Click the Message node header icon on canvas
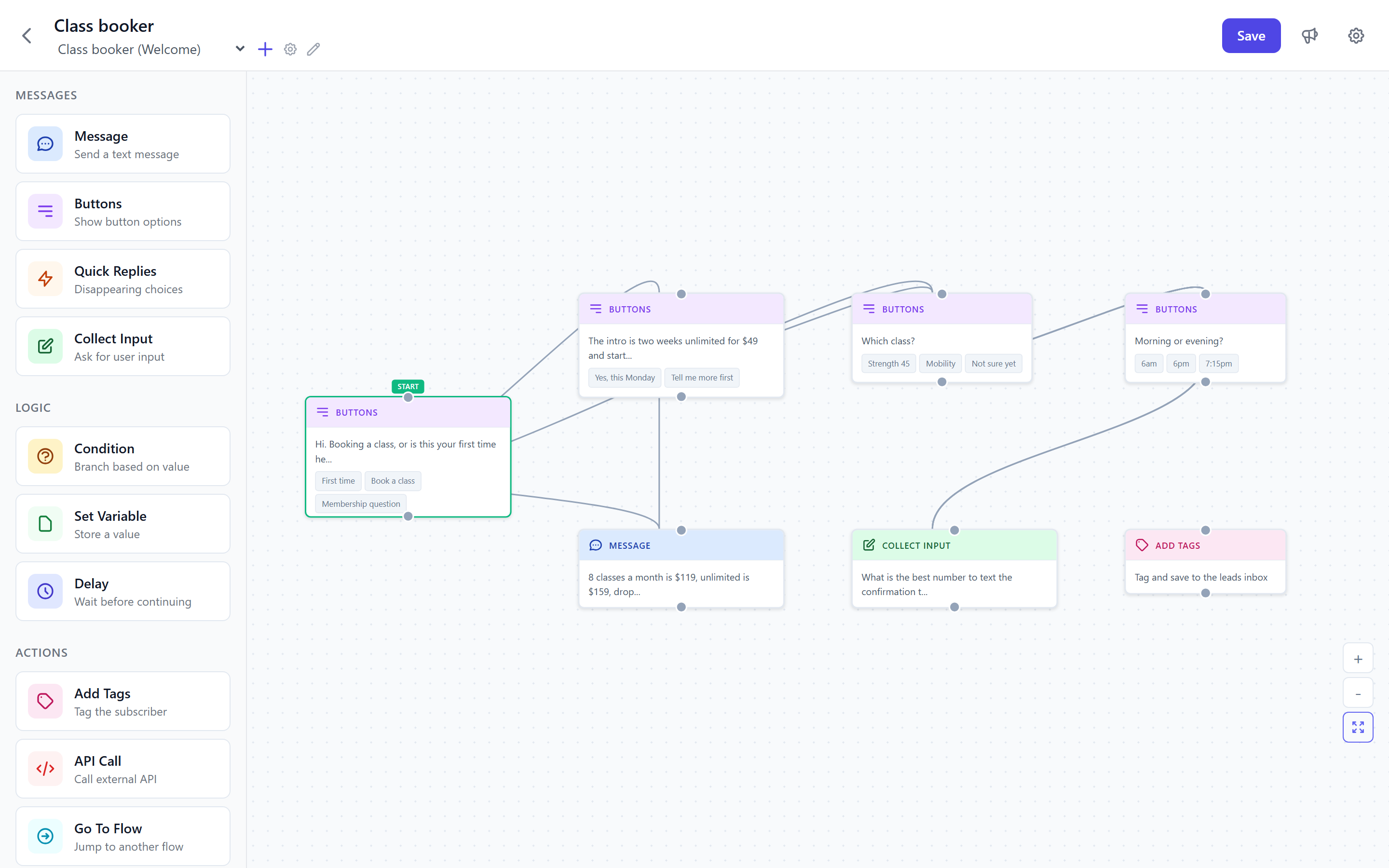 click(596, 545)
